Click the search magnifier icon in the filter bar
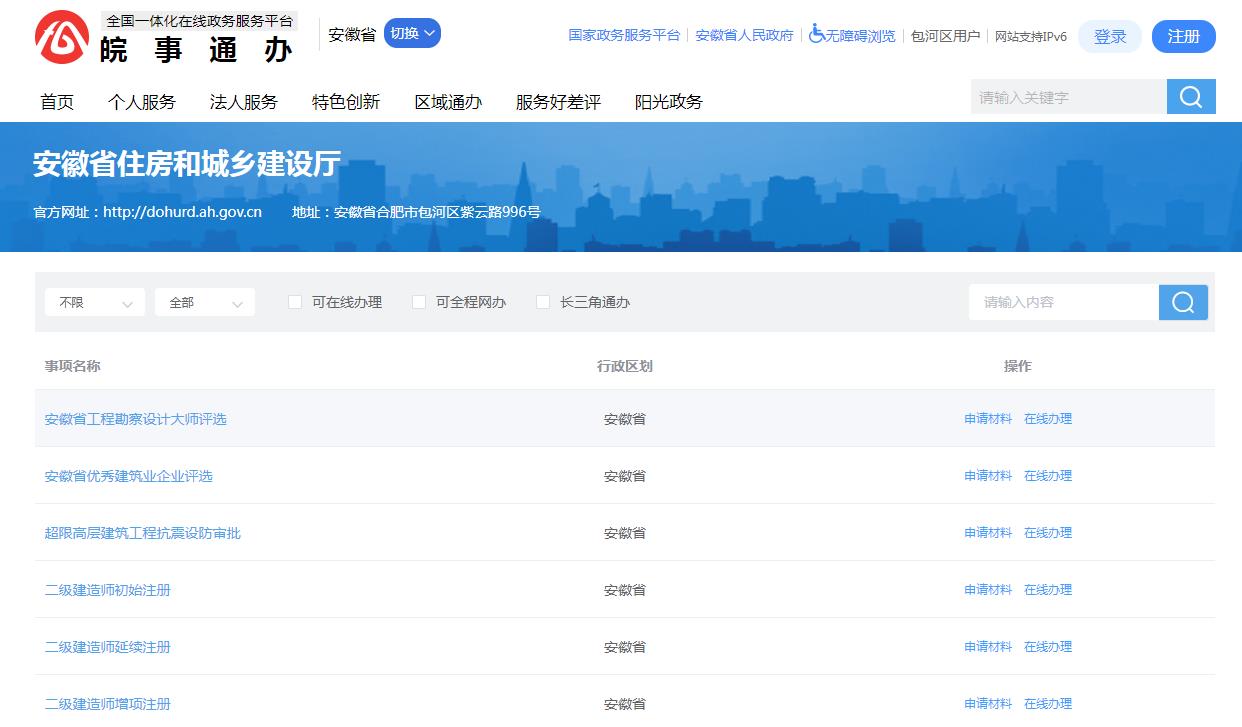This screenshot has height=727, width=1242. [1183, 302]
